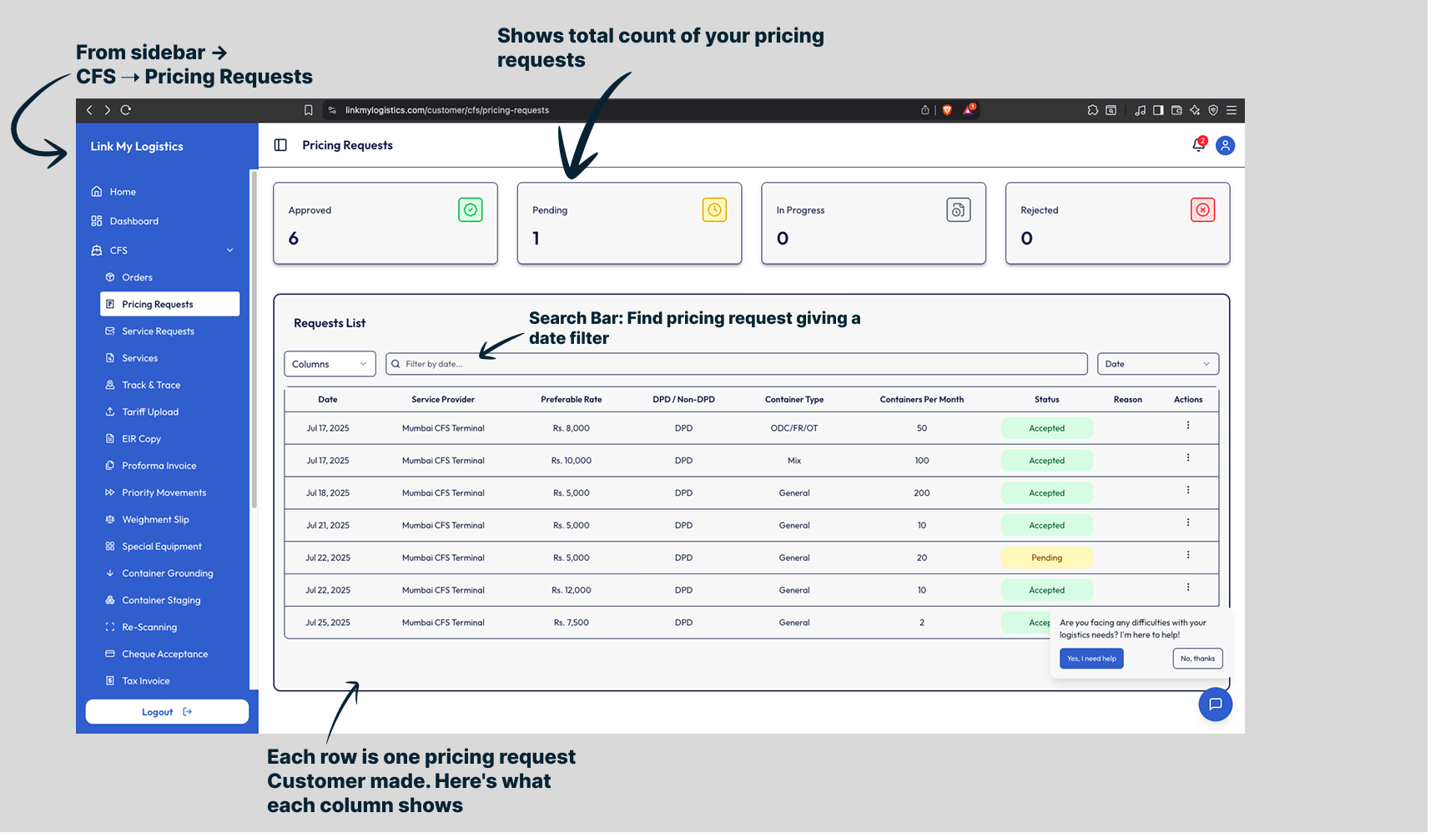Open the Columns dropdown

[x=330, y=364]
